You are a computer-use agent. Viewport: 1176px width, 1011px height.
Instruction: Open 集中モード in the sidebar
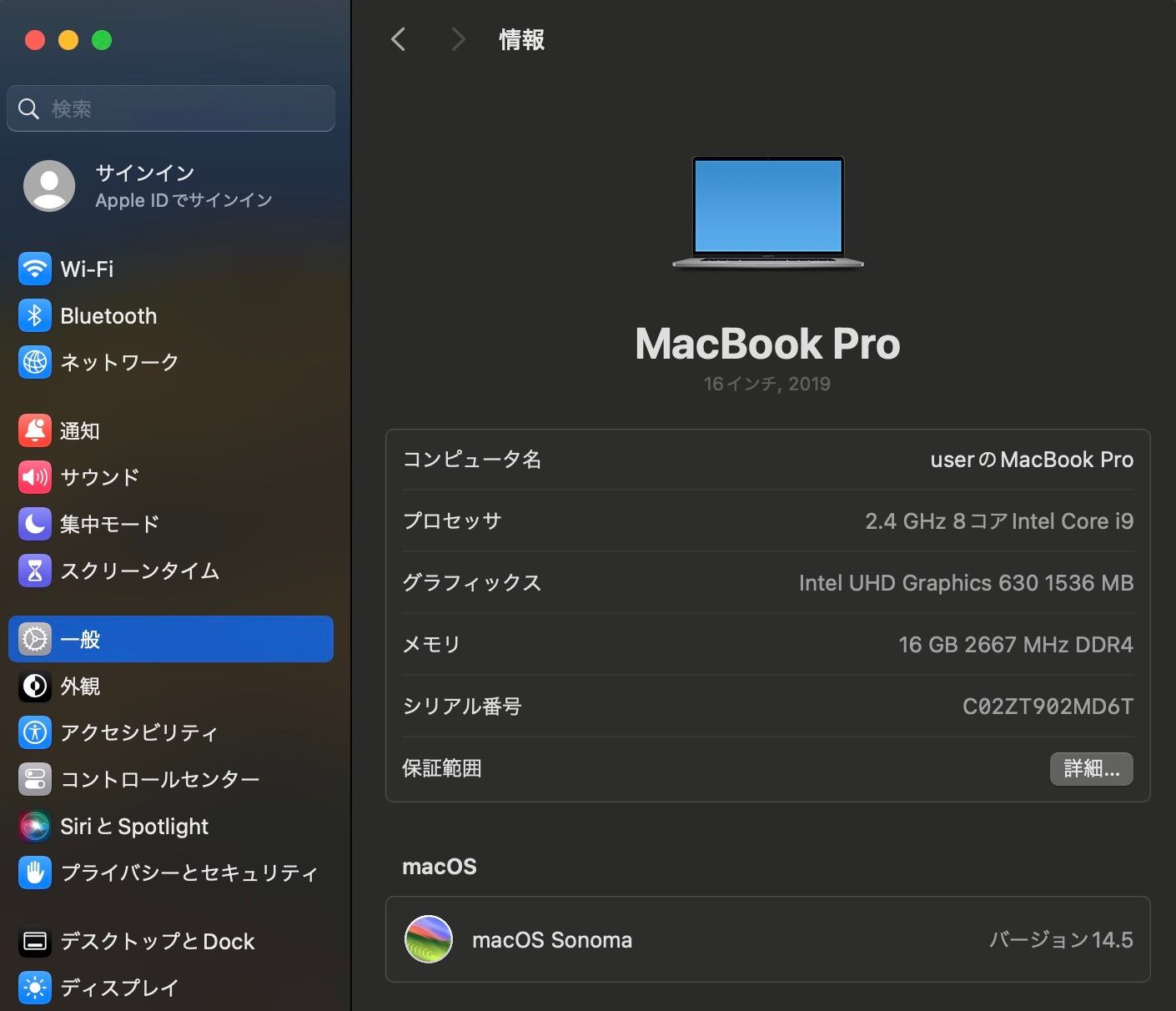click(171, 524)
